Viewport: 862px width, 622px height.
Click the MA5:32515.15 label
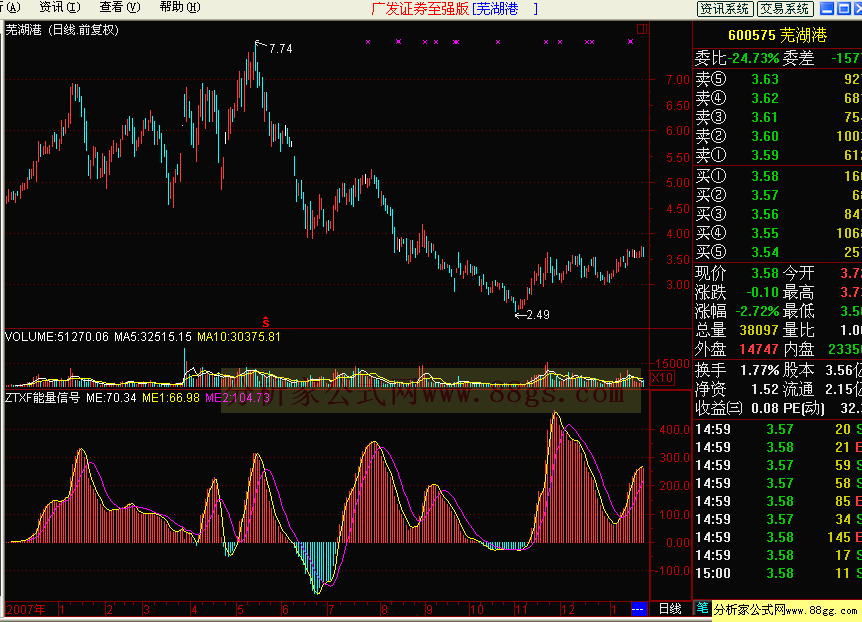(153, 337)
